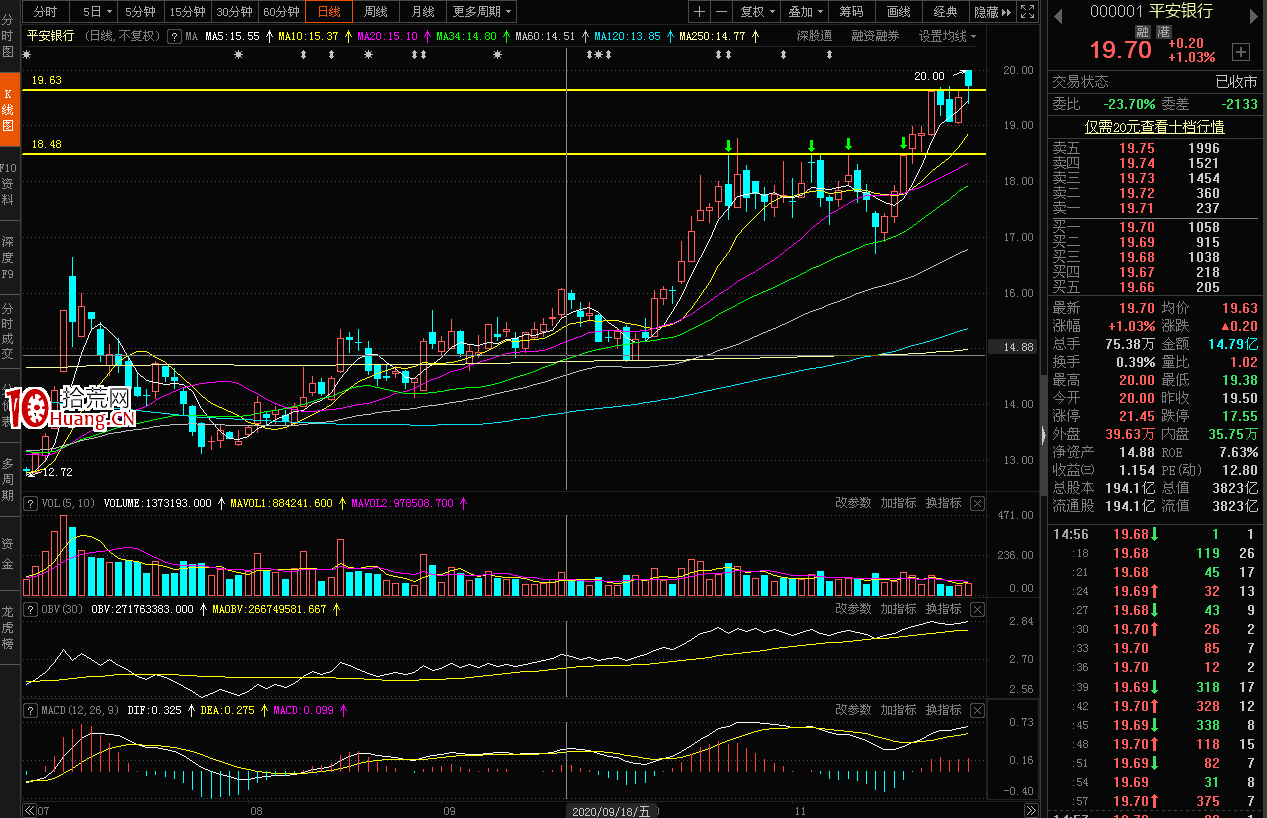This screenshot has width=1267, height=818.
Task: Open the 设置均线 moving average dropdown
Action: point(947,36)
